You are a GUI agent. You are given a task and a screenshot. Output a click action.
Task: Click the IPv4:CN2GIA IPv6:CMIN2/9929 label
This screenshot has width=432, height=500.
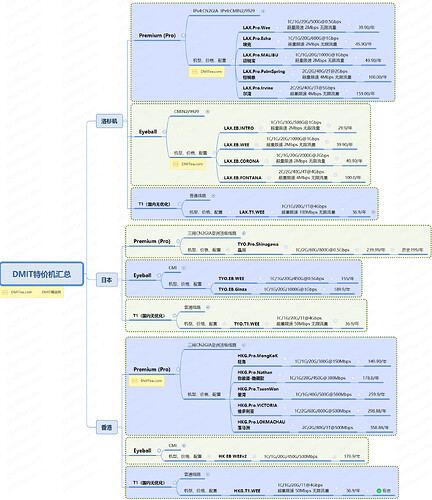click(x=224, y=11)
